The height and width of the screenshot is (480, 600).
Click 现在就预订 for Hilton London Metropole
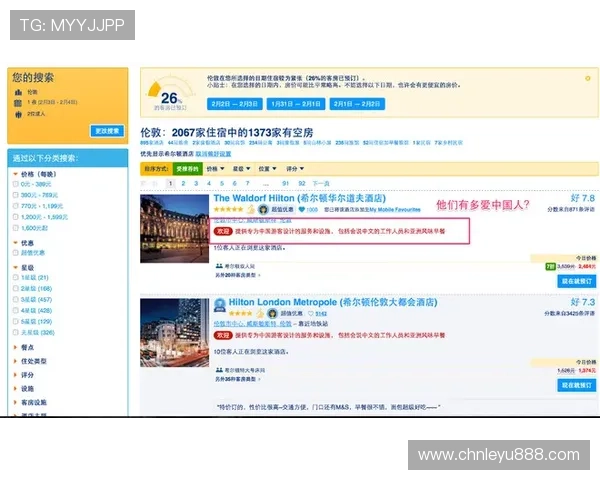577,385
